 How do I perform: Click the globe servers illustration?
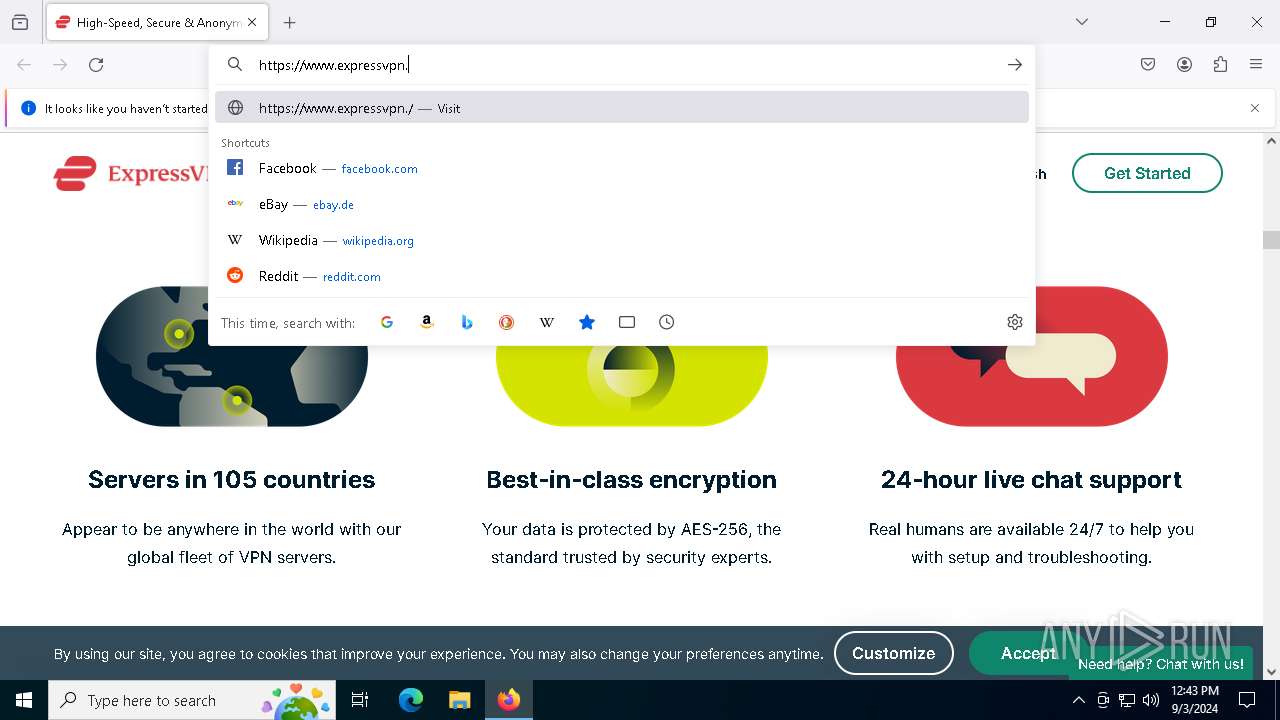pyautogui.click(x=232, y=357)
